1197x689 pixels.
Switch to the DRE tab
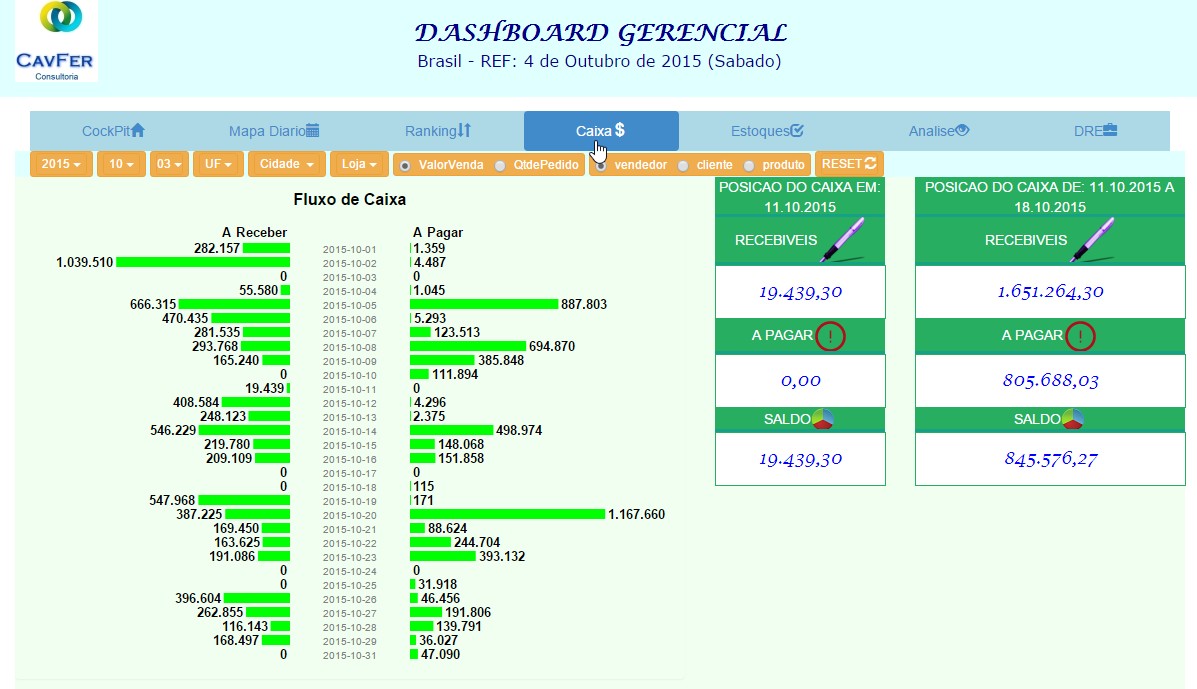pyautogui.click(x=1095, y=130)
